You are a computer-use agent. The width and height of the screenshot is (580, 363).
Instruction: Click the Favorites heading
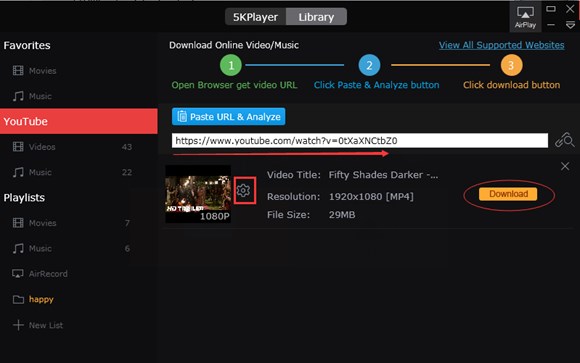point(27,46)
